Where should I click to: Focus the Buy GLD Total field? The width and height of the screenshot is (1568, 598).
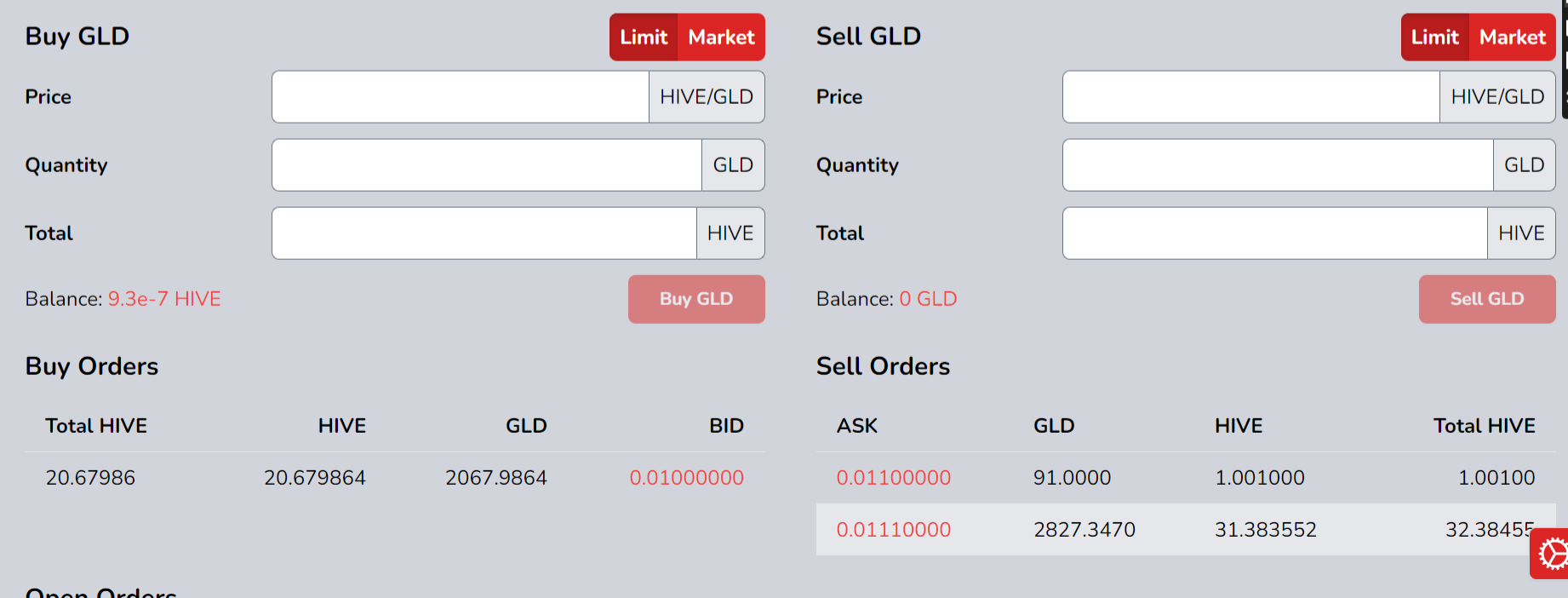[484, 233]
